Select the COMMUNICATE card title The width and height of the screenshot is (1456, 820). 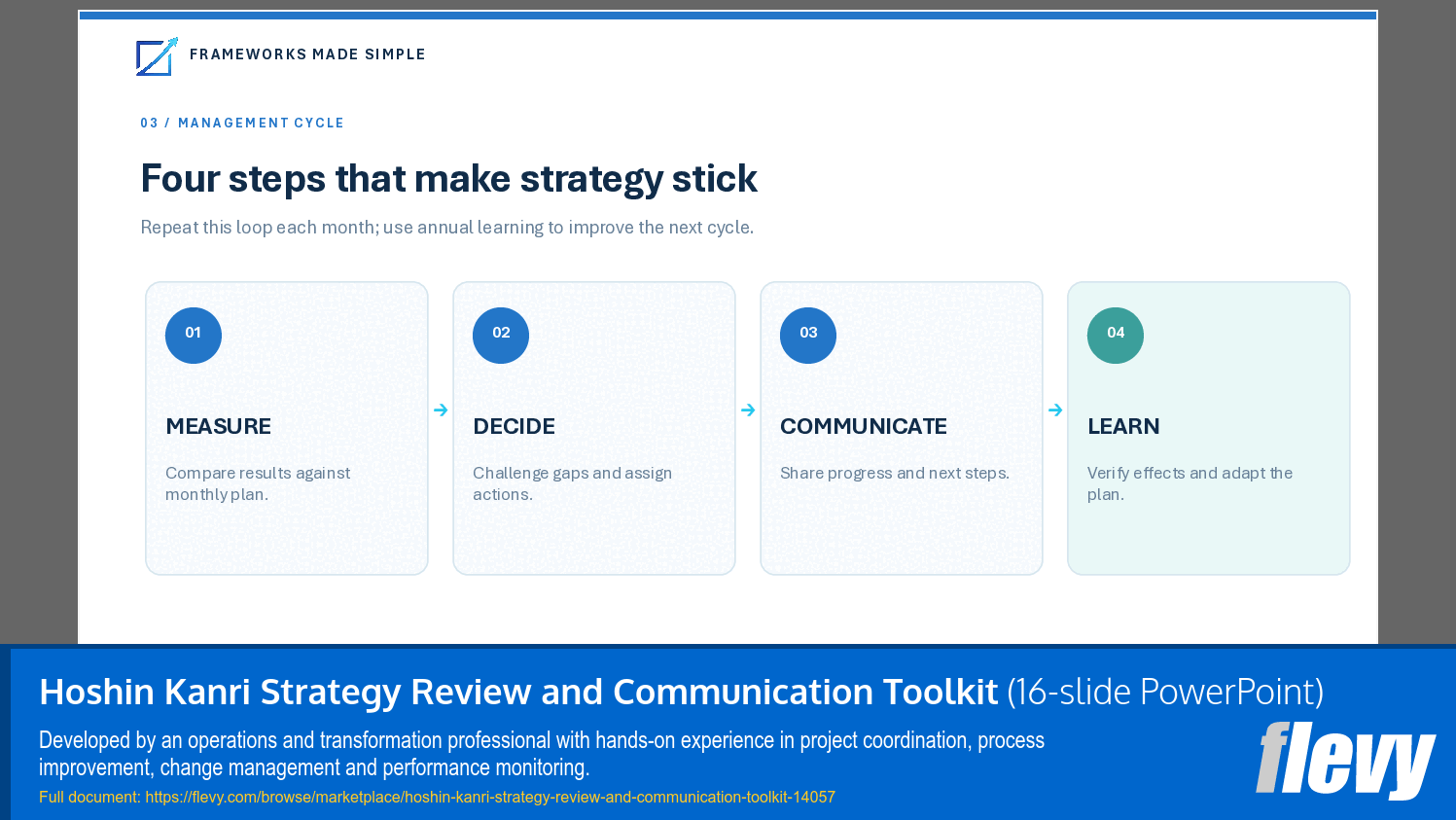(x=864, y=426)
